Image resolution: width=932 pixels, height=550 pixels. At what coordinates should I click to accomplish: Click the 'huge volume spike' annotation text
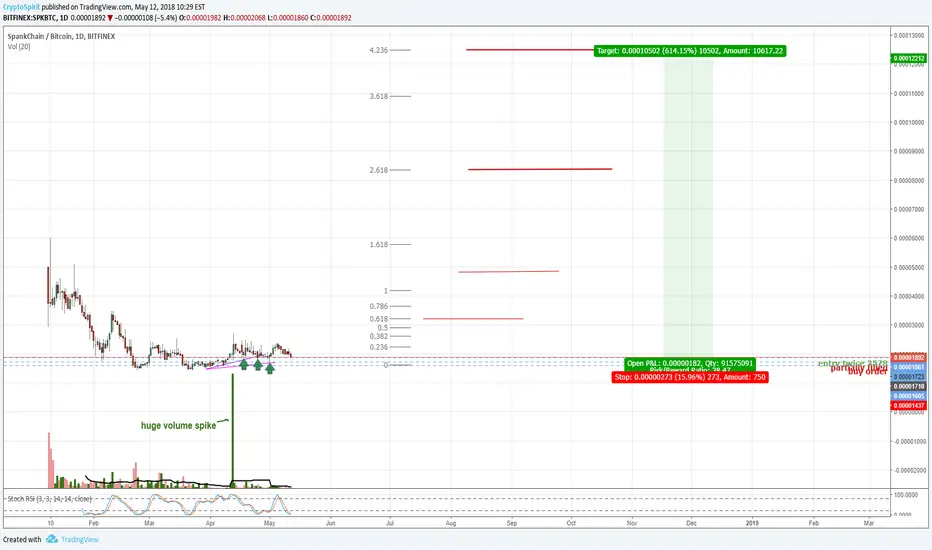pyautogui.click(x=178, y=426)
